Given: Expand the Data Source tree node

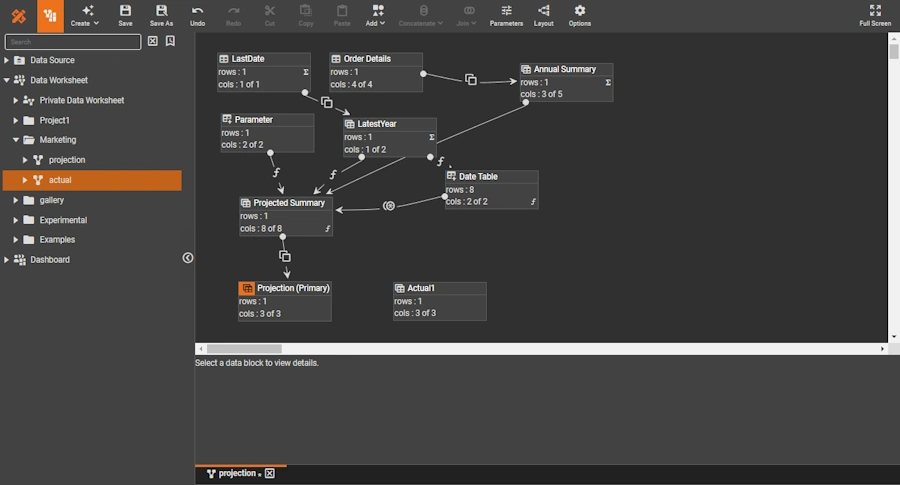Looking at the screenshot, I should pyautogui.click(x=7, y=60).
